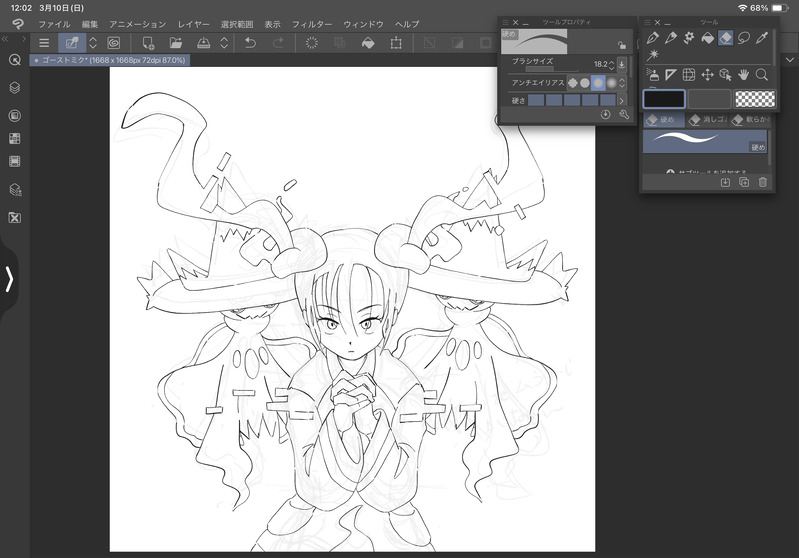
Task: Select the Pencil tool
Action: point(671,38)
